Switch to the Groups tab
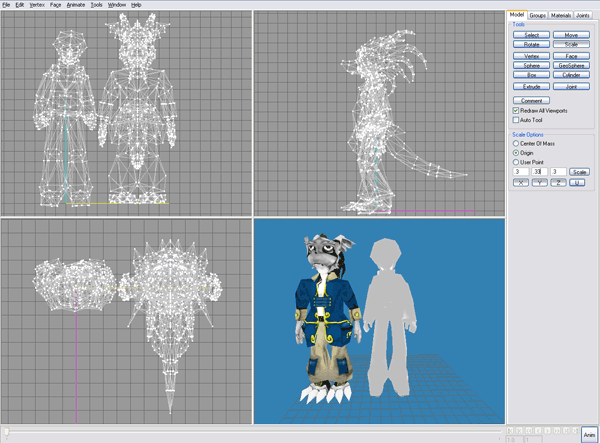This screenshot has width=600, height=443. (x=538, y=15)
